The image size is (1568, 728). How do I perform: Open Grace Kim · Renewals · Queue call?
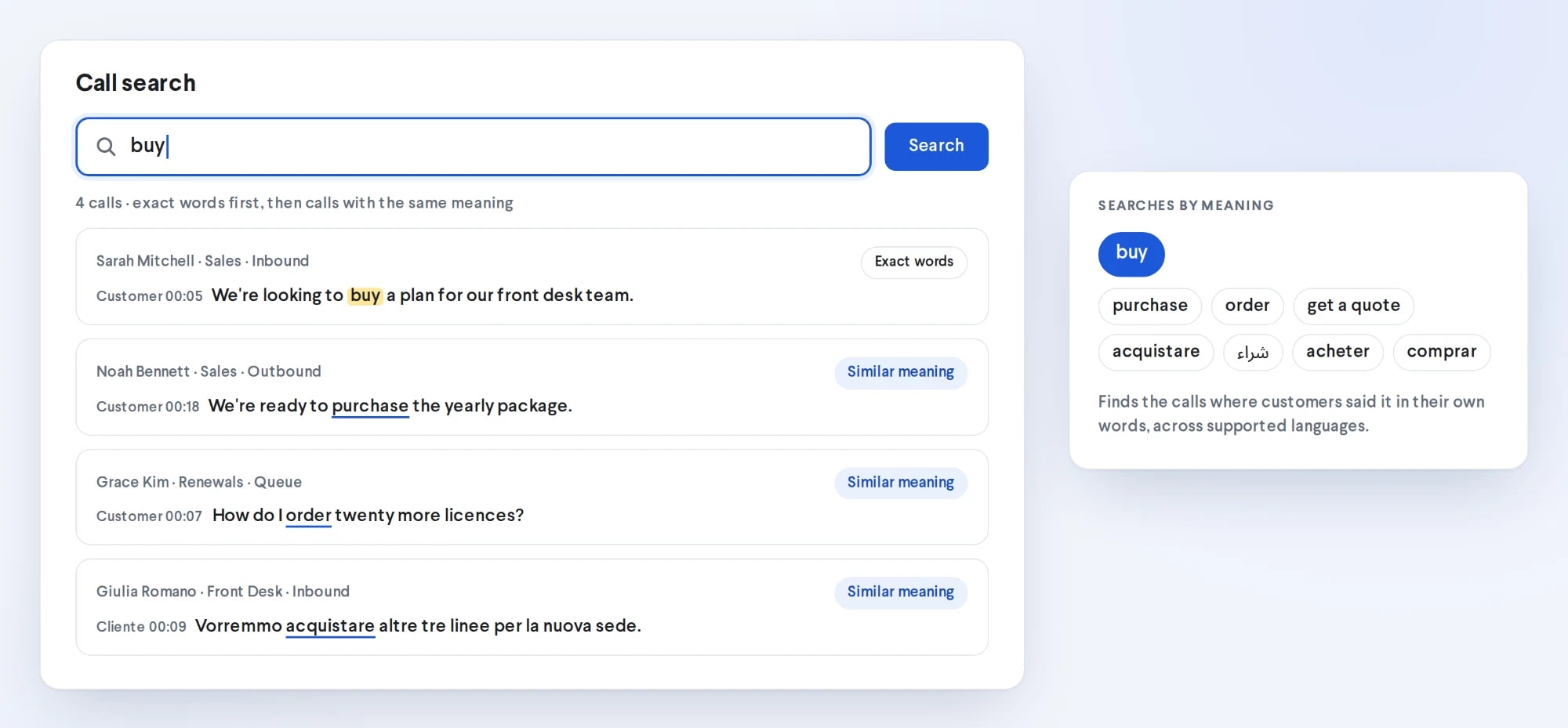pos(532,497)
